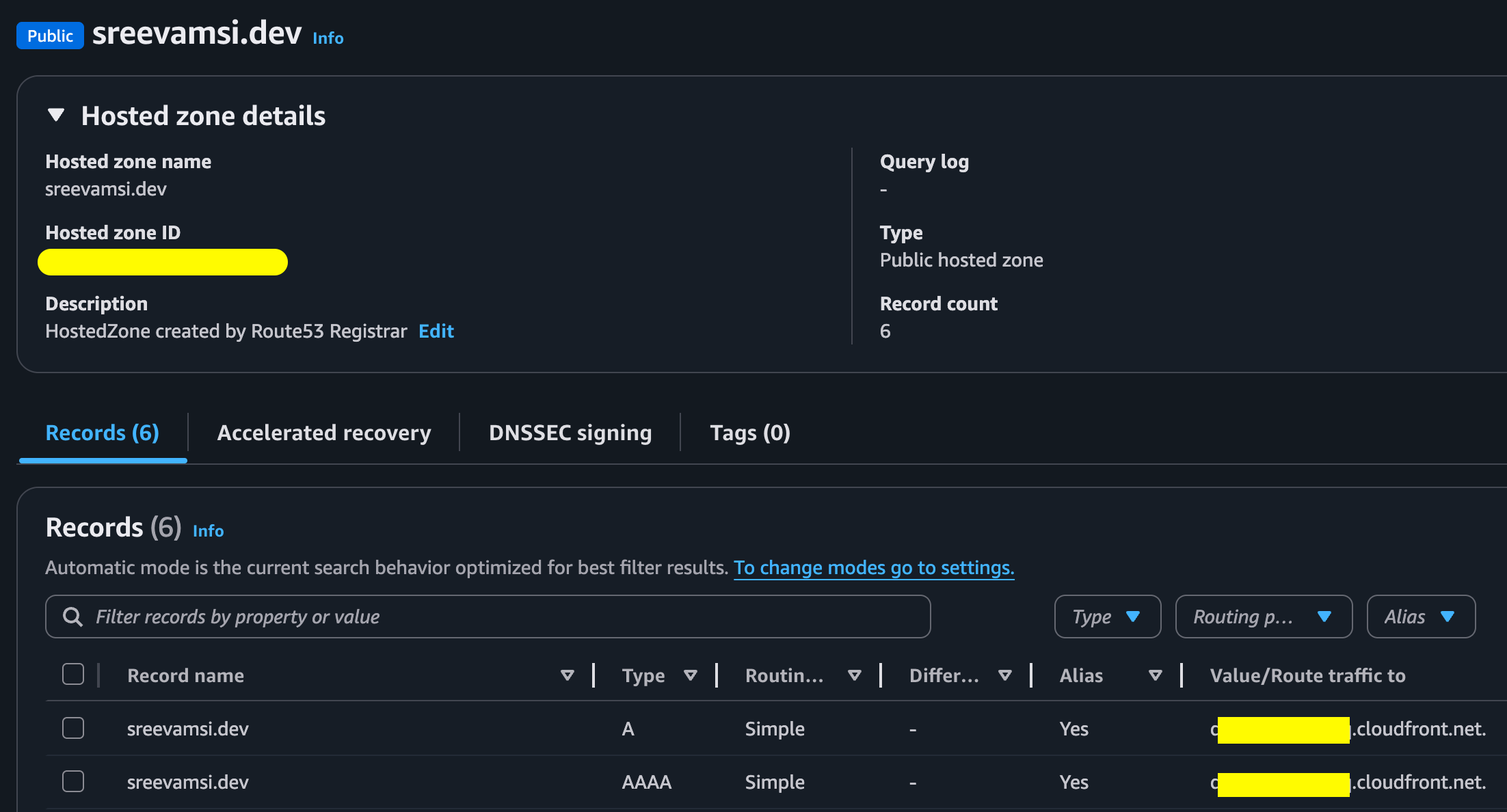
Task: Click the Public badge
Action: tap(50, 36)
